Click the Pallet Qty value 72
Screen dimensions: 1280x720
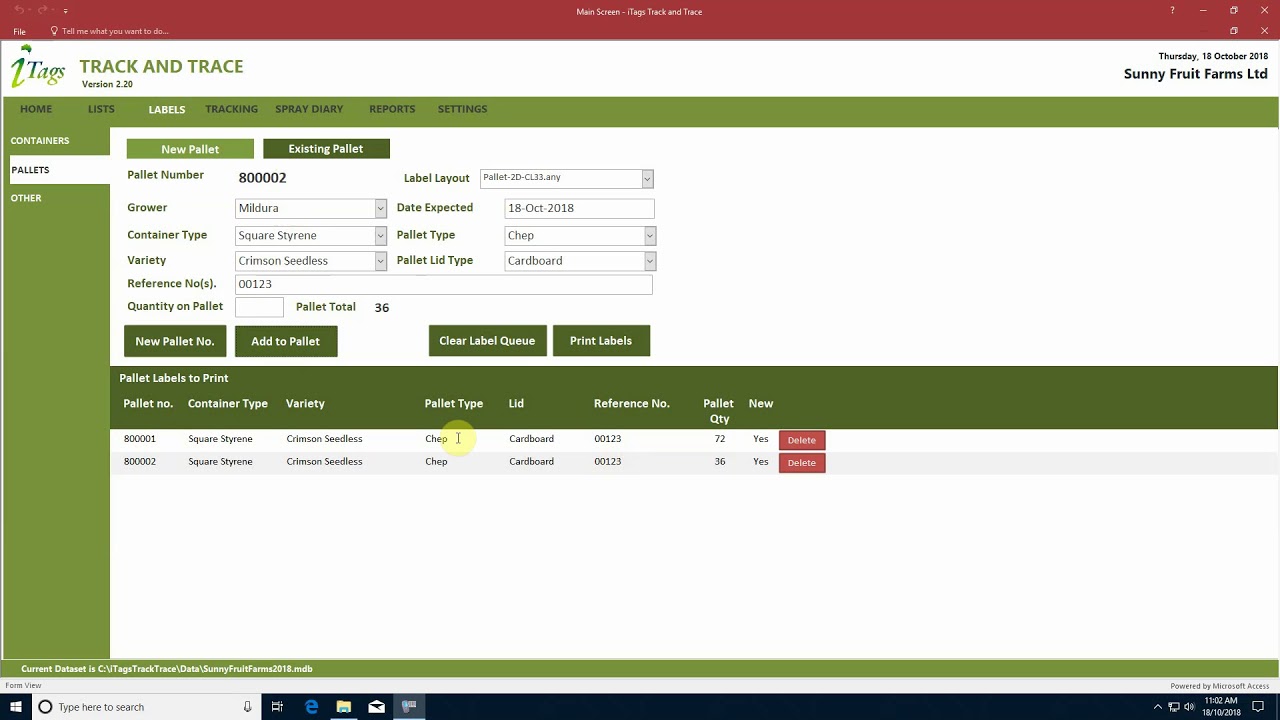point(720,439)
